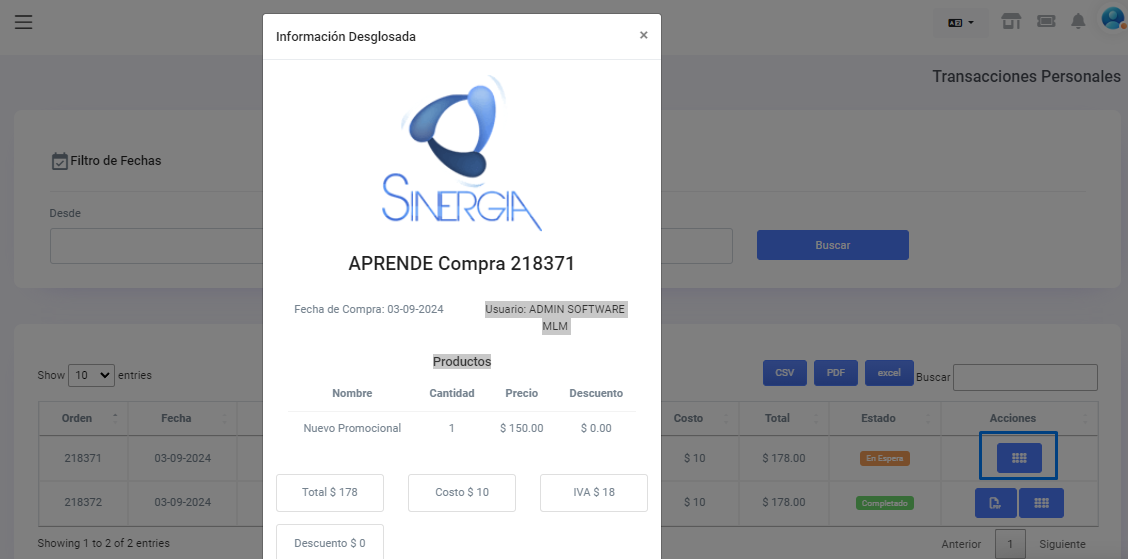The width and height of the screenshot is (1128, 559).
Task: Click the ticket icon in header
Action: tap(1046, 21)
